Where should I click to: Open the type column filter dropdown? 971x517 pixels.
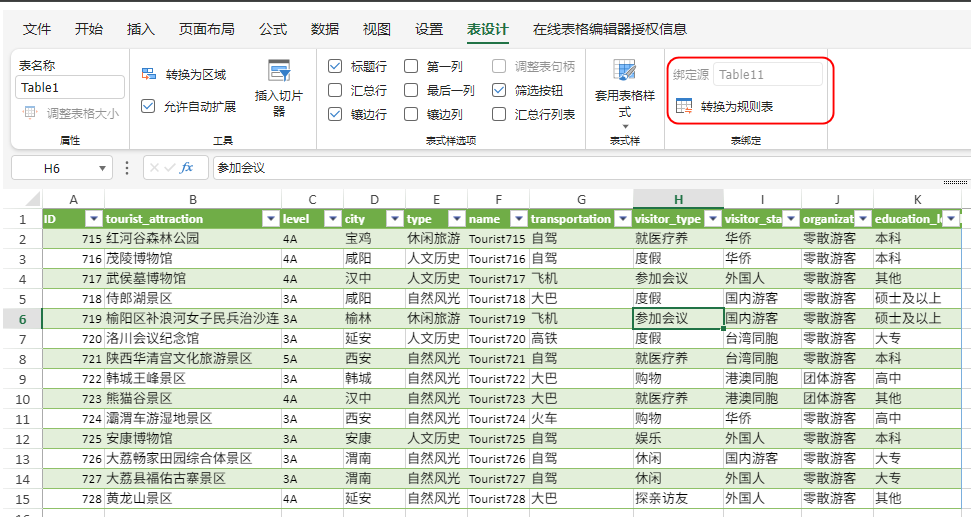pyautogui.click(x=457, y=219)
